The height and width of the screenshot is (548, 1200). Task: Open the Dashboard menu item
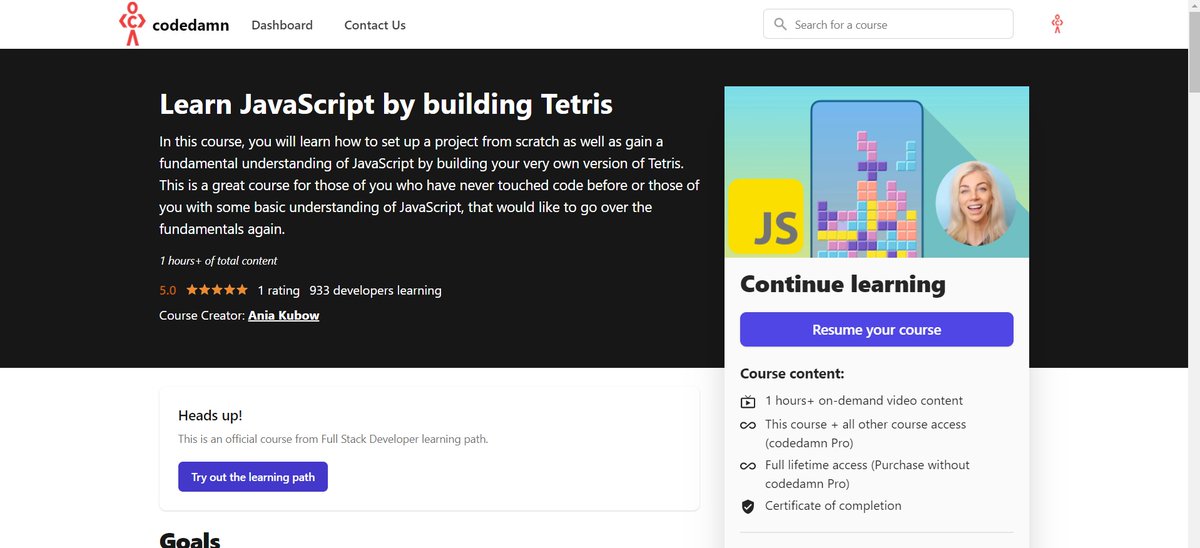click(x=282, y=25)
